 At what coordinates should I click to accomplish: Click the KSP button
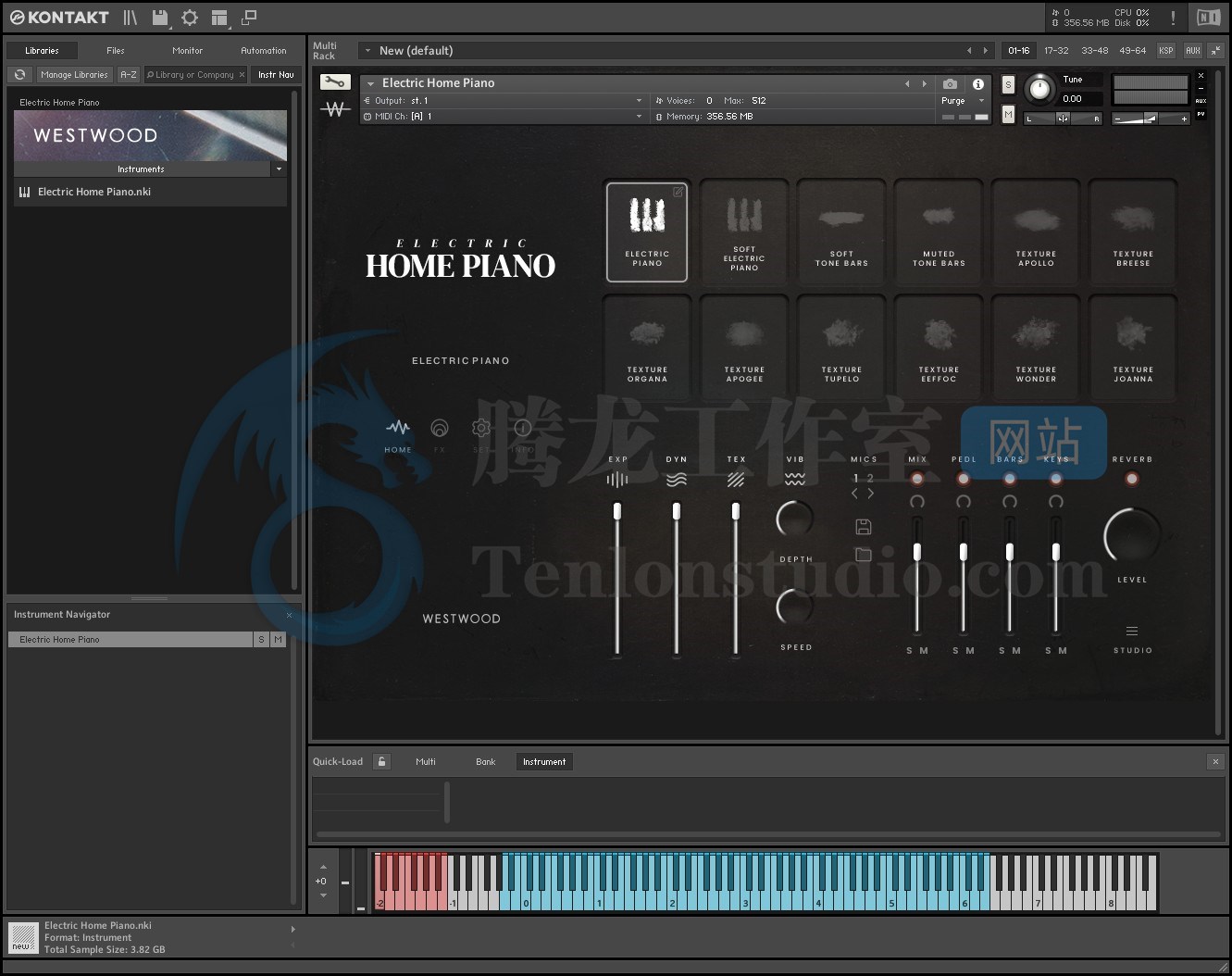point(1166,51)
